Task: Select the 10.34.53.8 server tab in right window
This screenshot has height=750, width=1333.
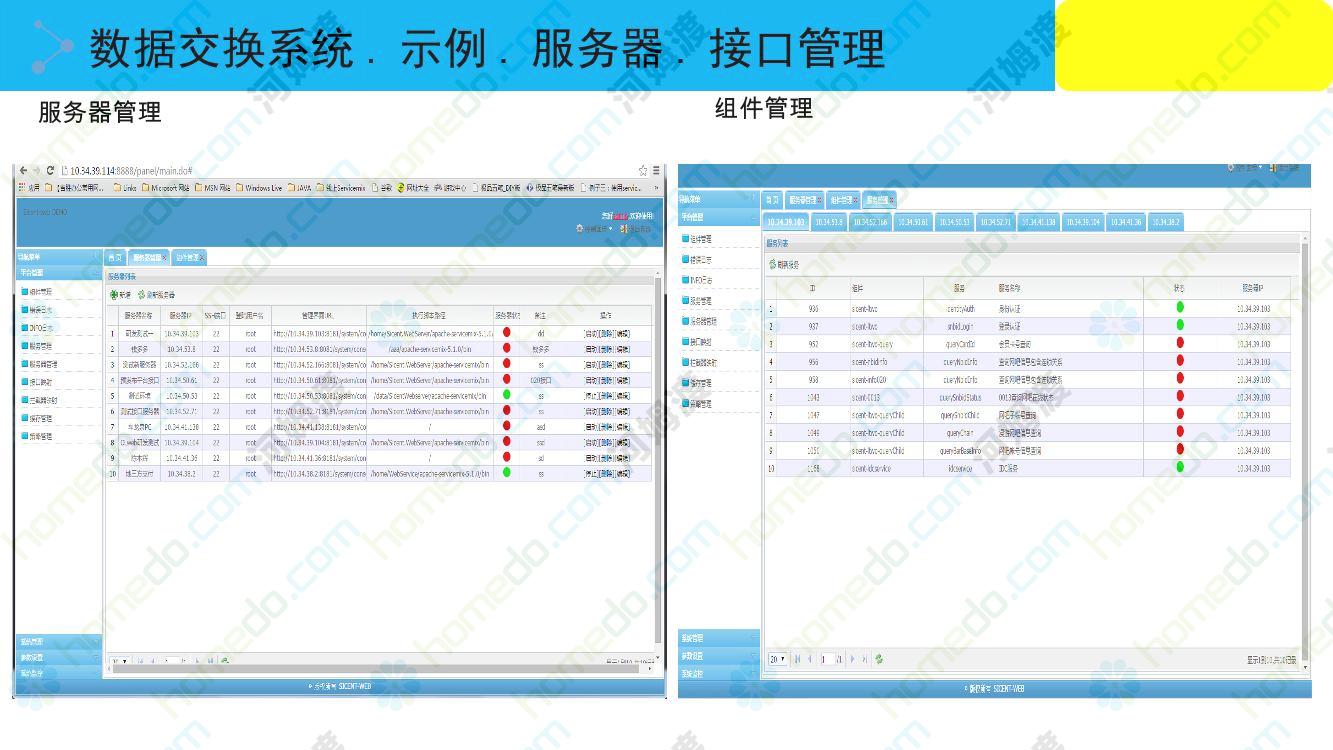Action: tap(829, 222)
